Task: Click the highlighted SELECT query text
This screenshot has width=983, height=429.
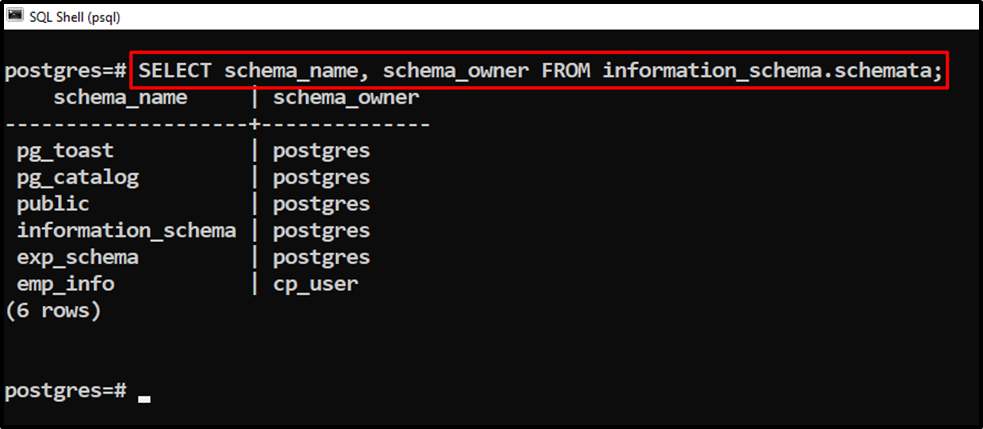Action: point(540,71)
